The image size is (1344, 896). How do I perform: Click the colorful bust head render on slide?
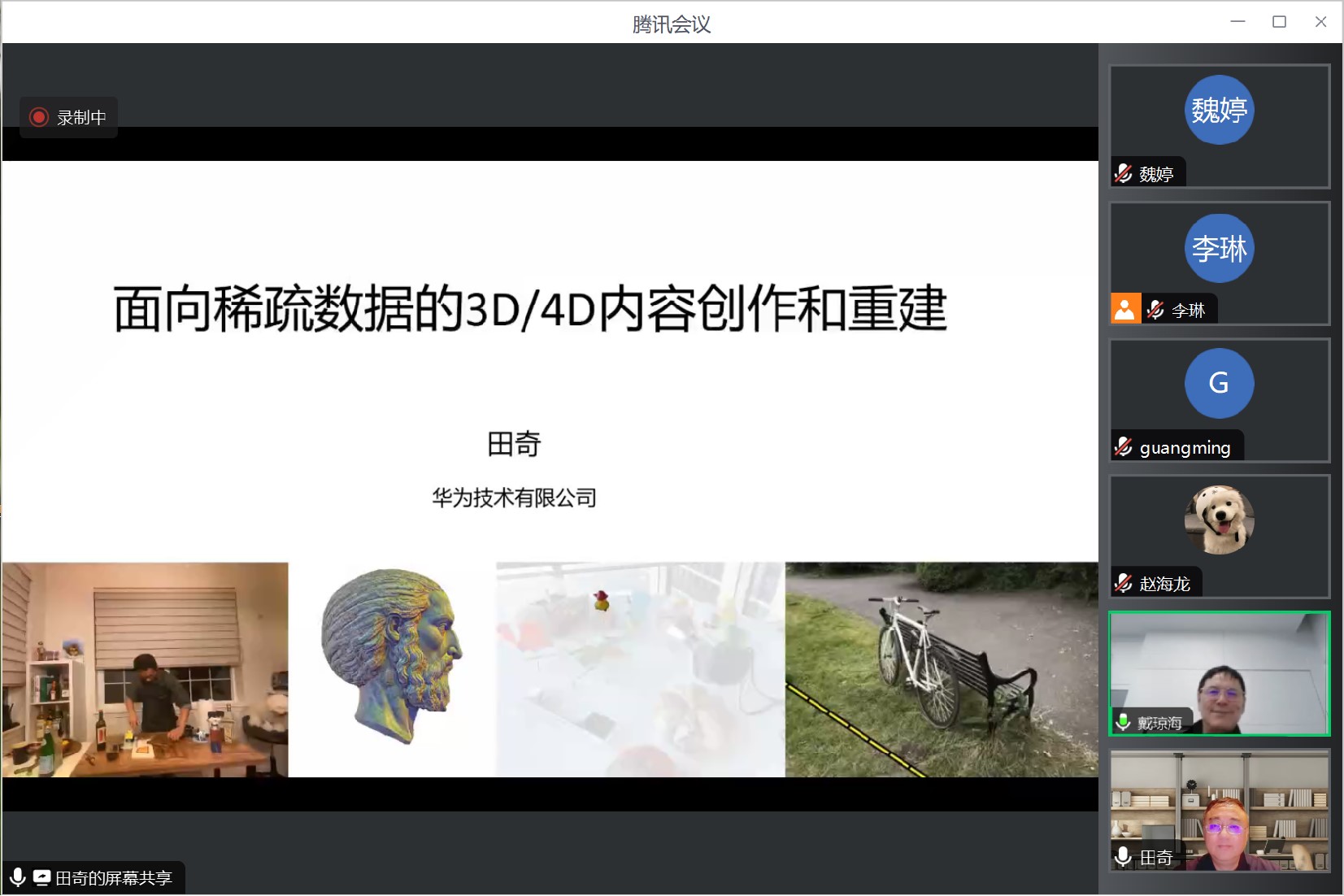(x=392, y=655)
